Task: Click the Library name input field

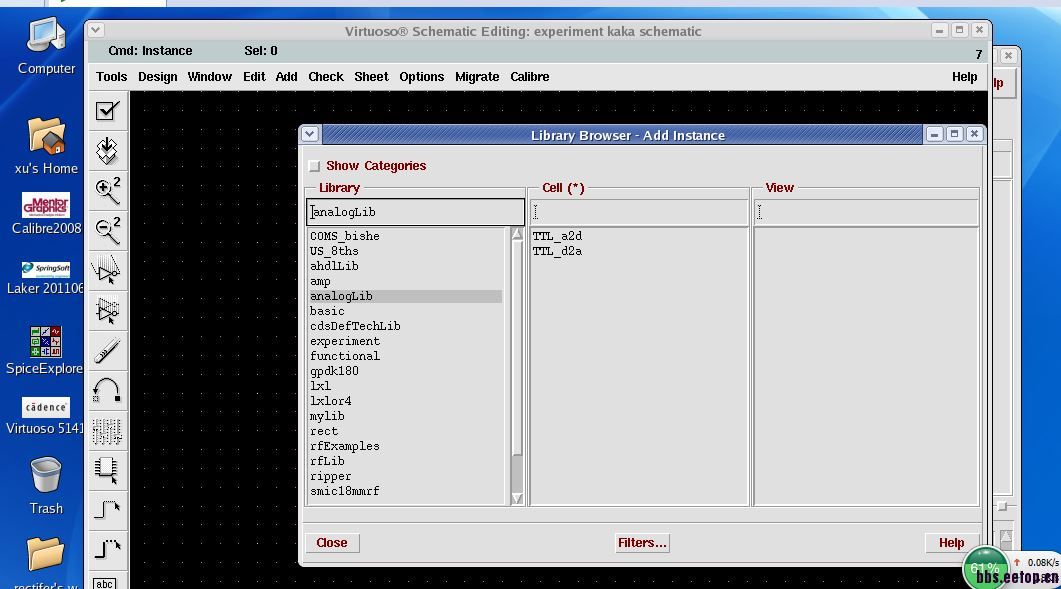Action: (415, 212)
